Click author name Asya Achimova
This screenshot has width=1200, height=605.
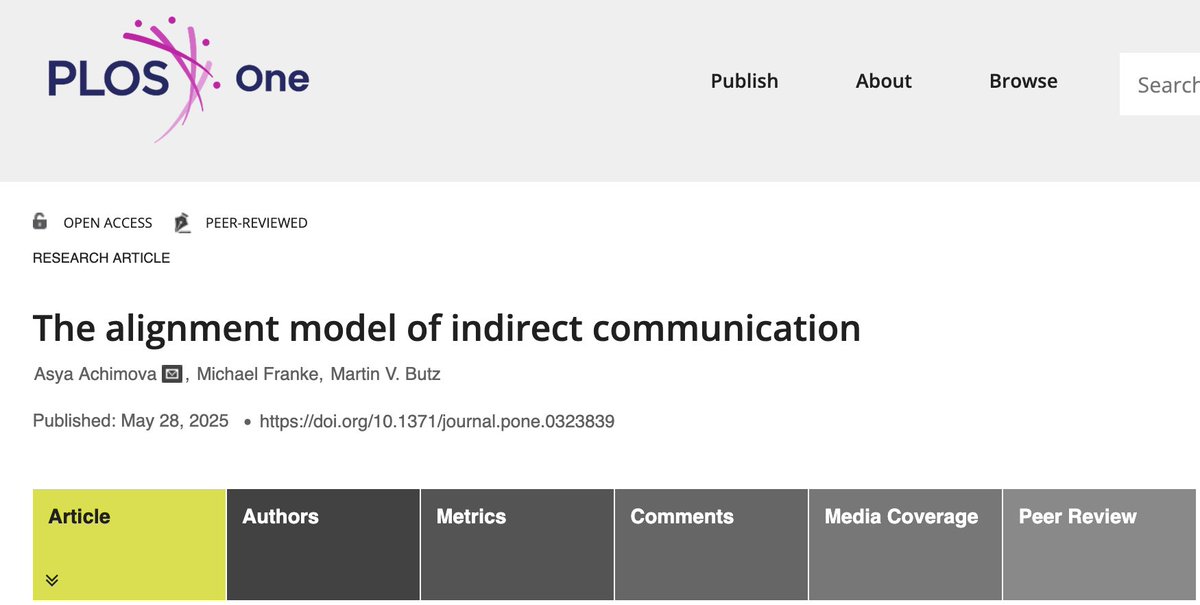pyautogui.click(x=95, y=375)
